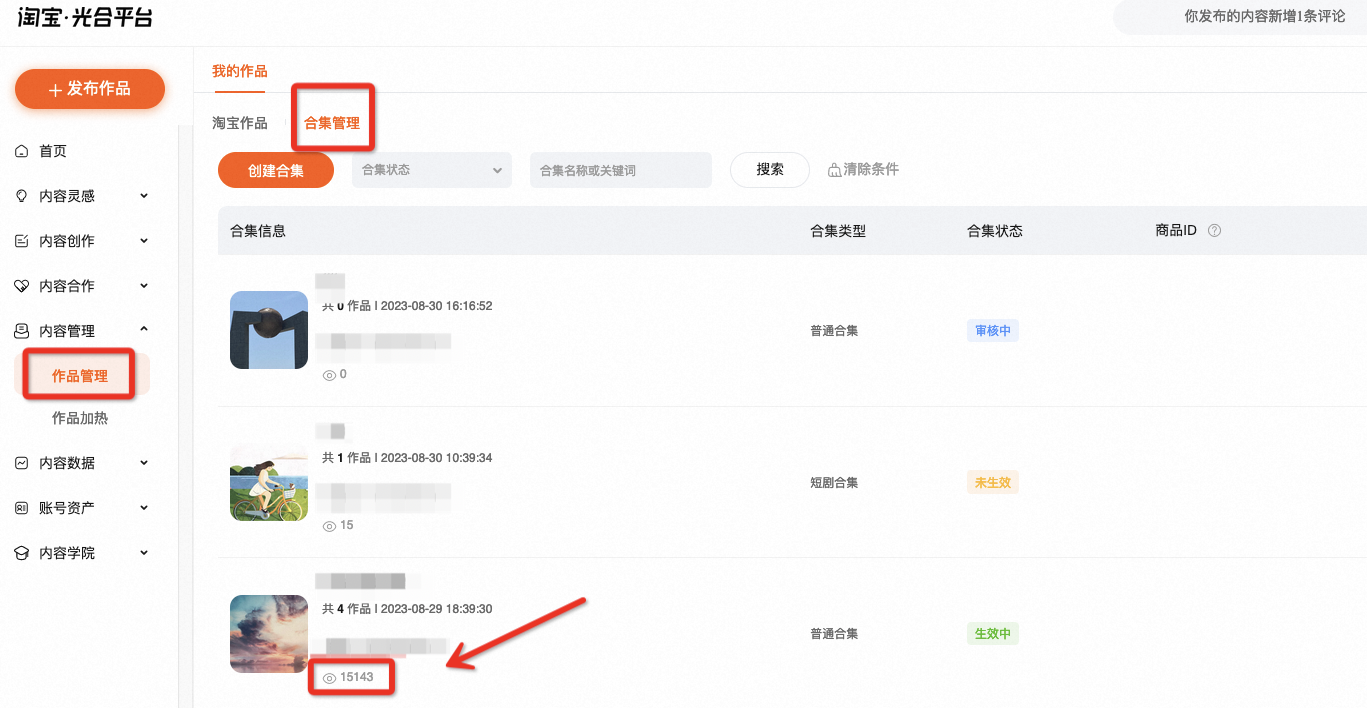Click the home icon beside 首页
This screenshot has height=708, width=1367.
pos(22,151)
